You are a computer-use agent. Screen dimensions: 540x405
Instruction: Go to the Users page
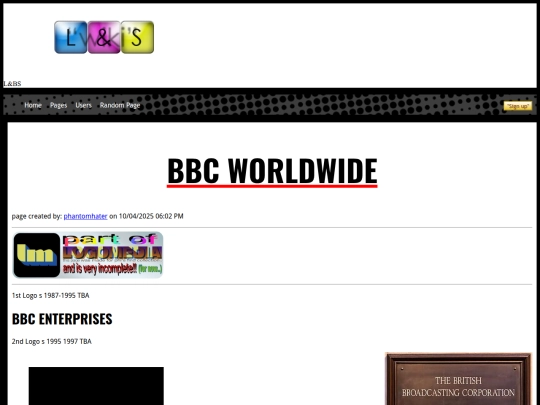coord(84,105)
